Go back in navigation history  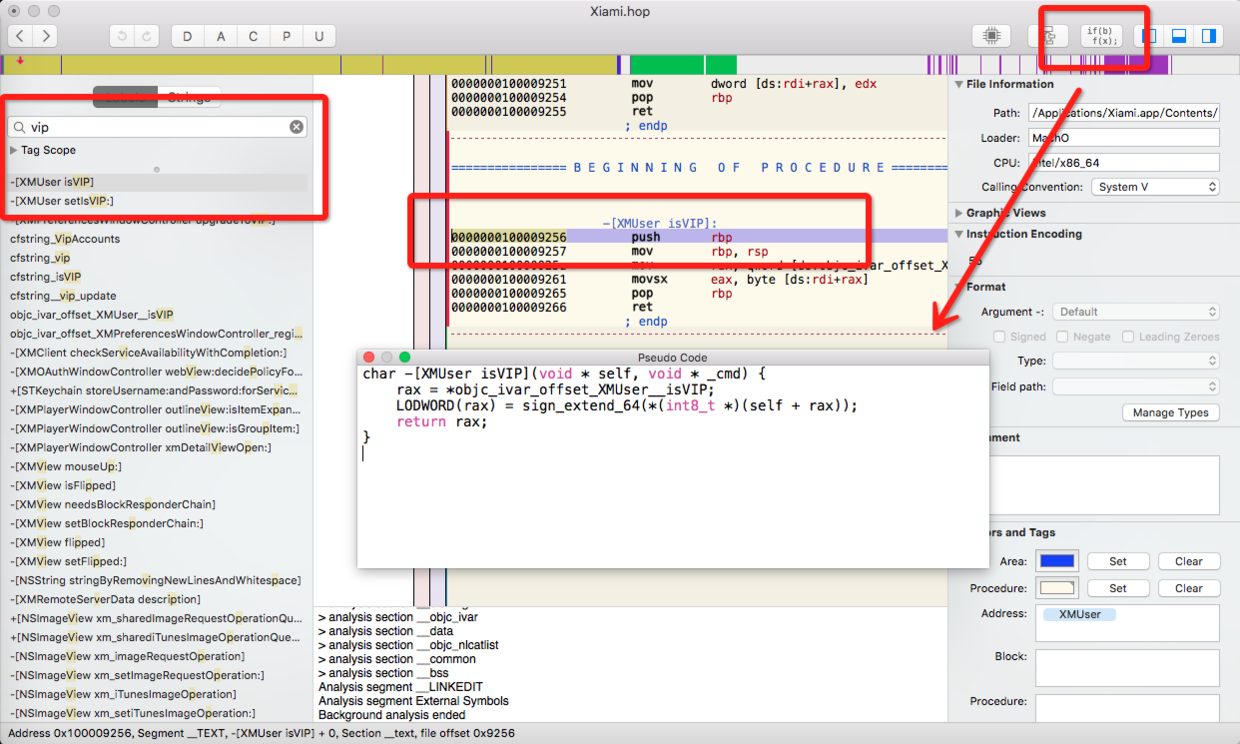point(19,36)
